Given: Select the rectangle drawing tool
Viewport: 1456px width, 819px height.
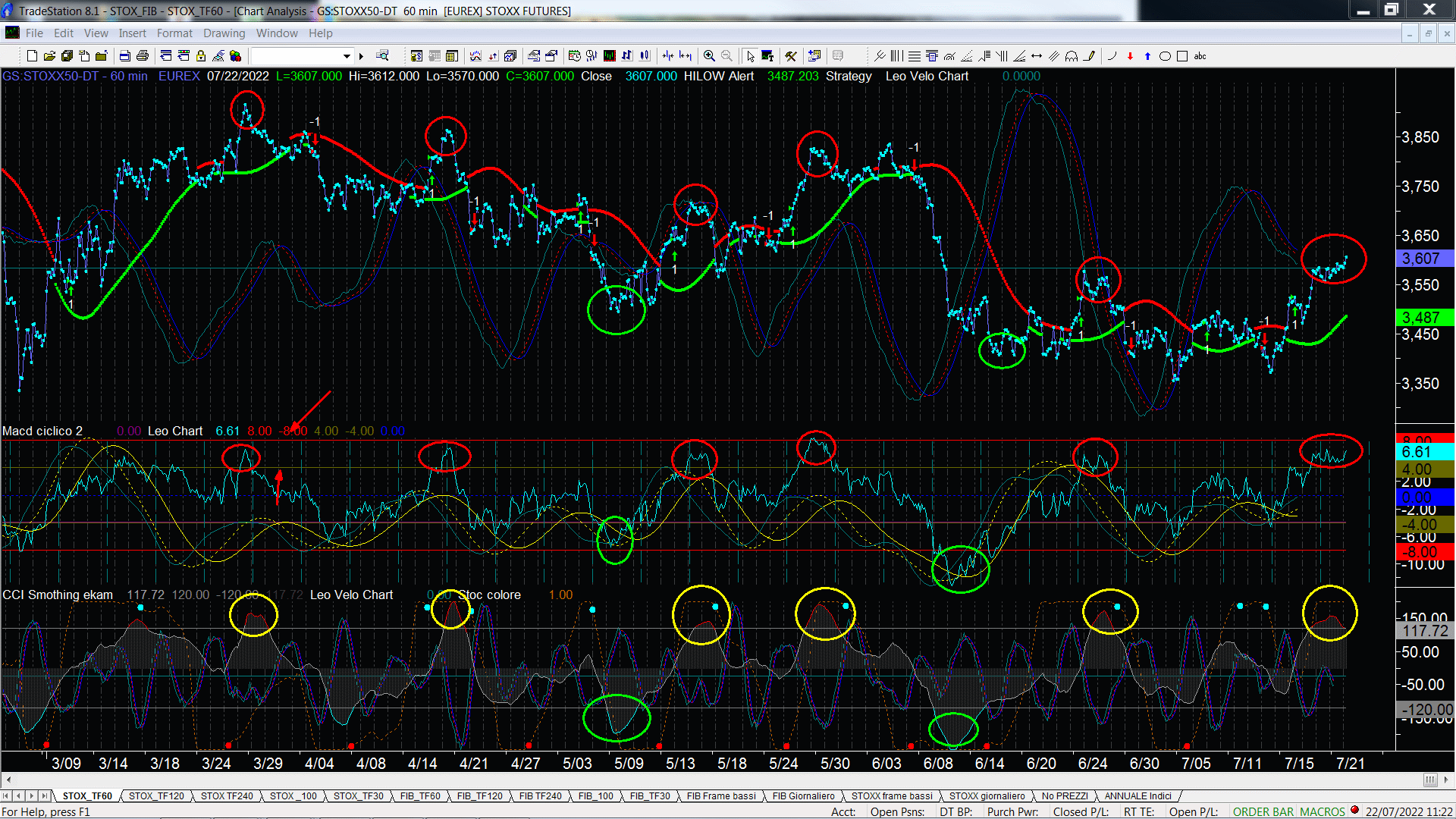Looking at the screenshot, I should click(1182, 56).
